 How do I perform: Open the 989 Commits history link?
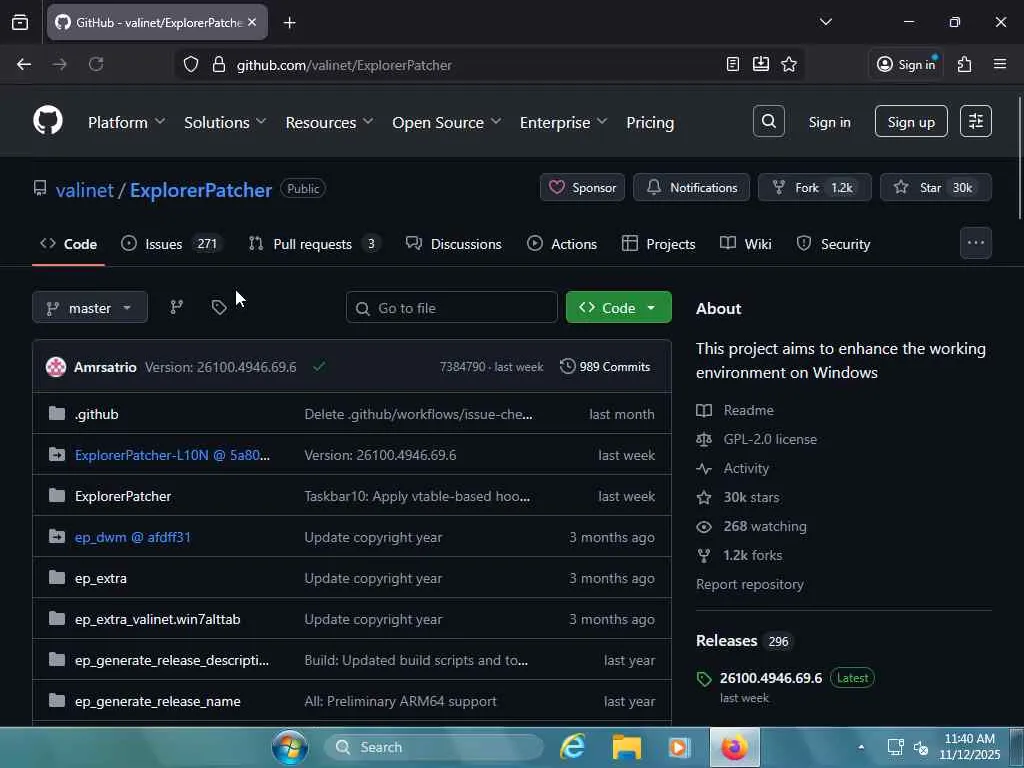pos(605,366)
